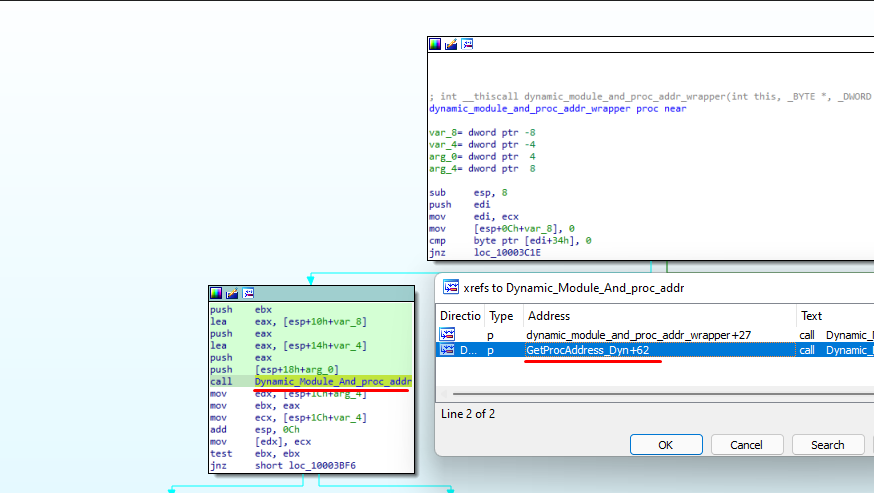
Task: Click Dynamic_Module_And_proc_addr call operand
Action: click(333, 381)
